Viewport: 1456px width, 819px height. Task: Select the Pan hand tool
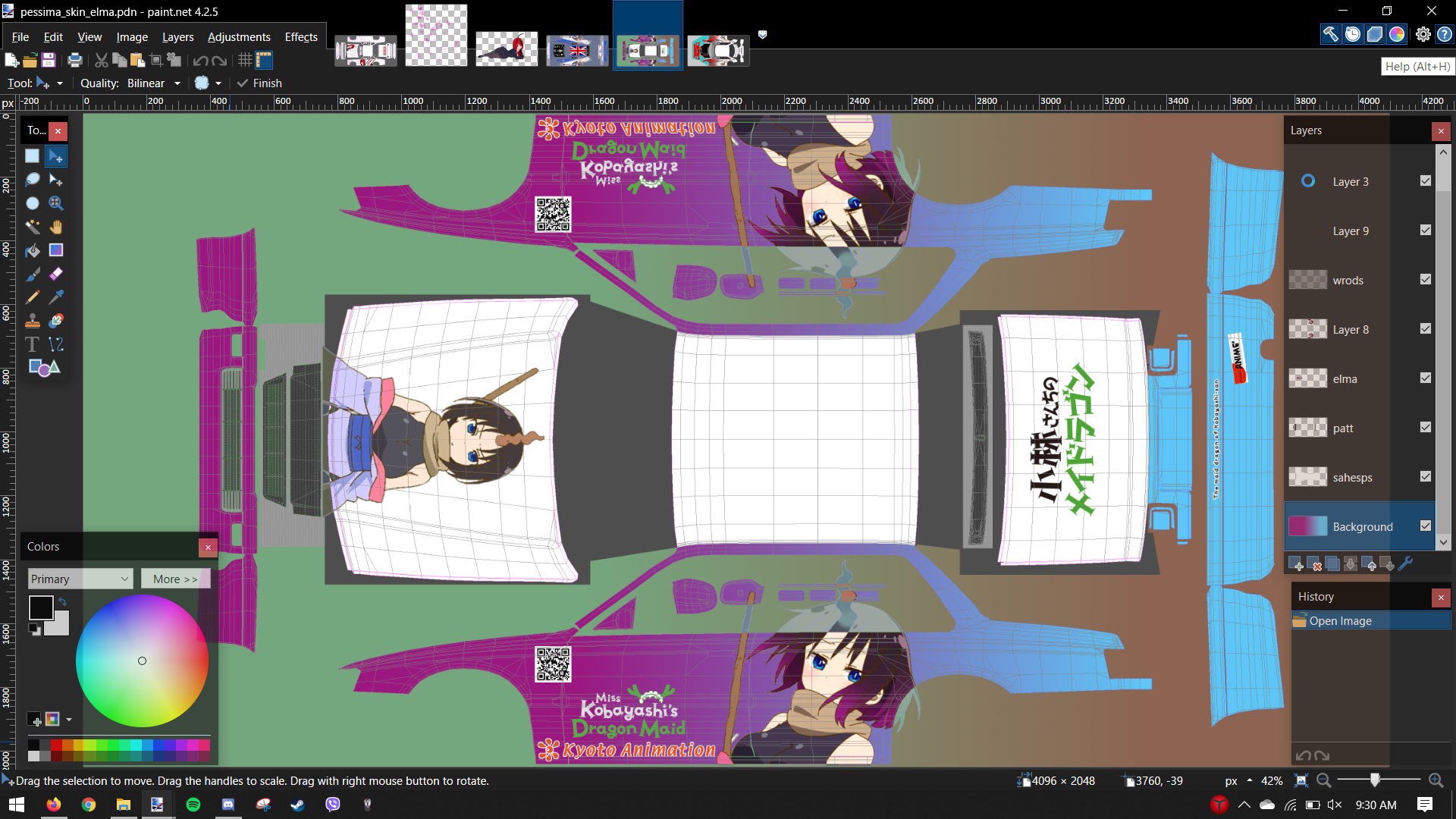coord(56,227)
